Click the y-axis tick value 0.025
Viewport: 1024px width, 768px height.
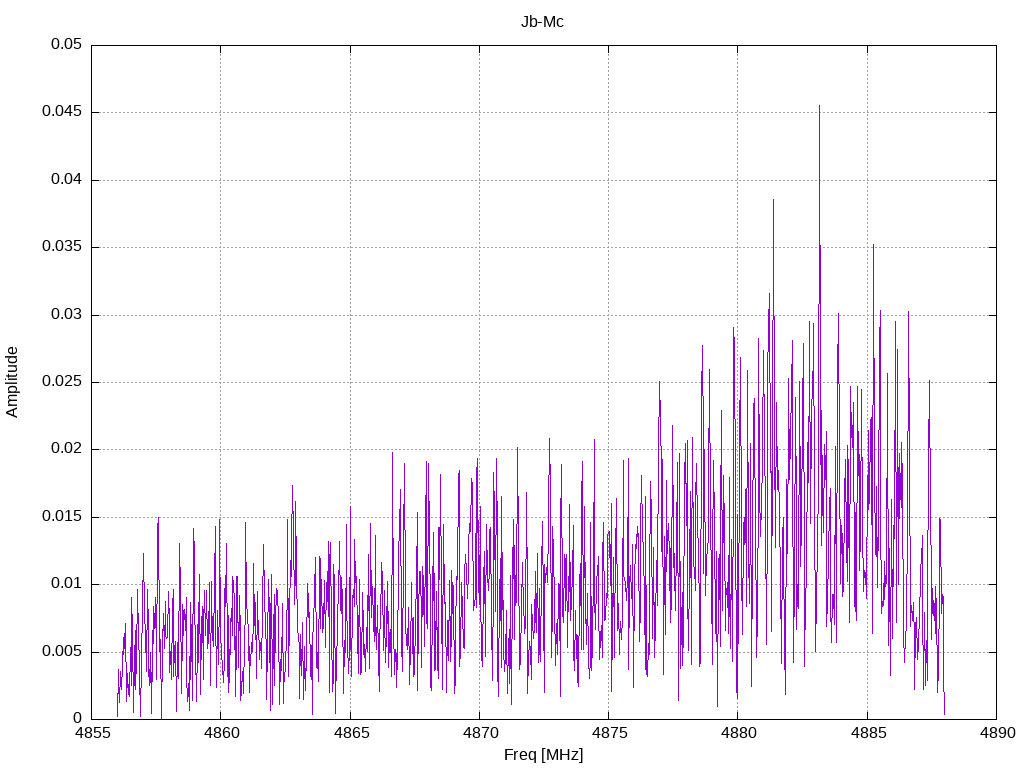pos(62,382)
